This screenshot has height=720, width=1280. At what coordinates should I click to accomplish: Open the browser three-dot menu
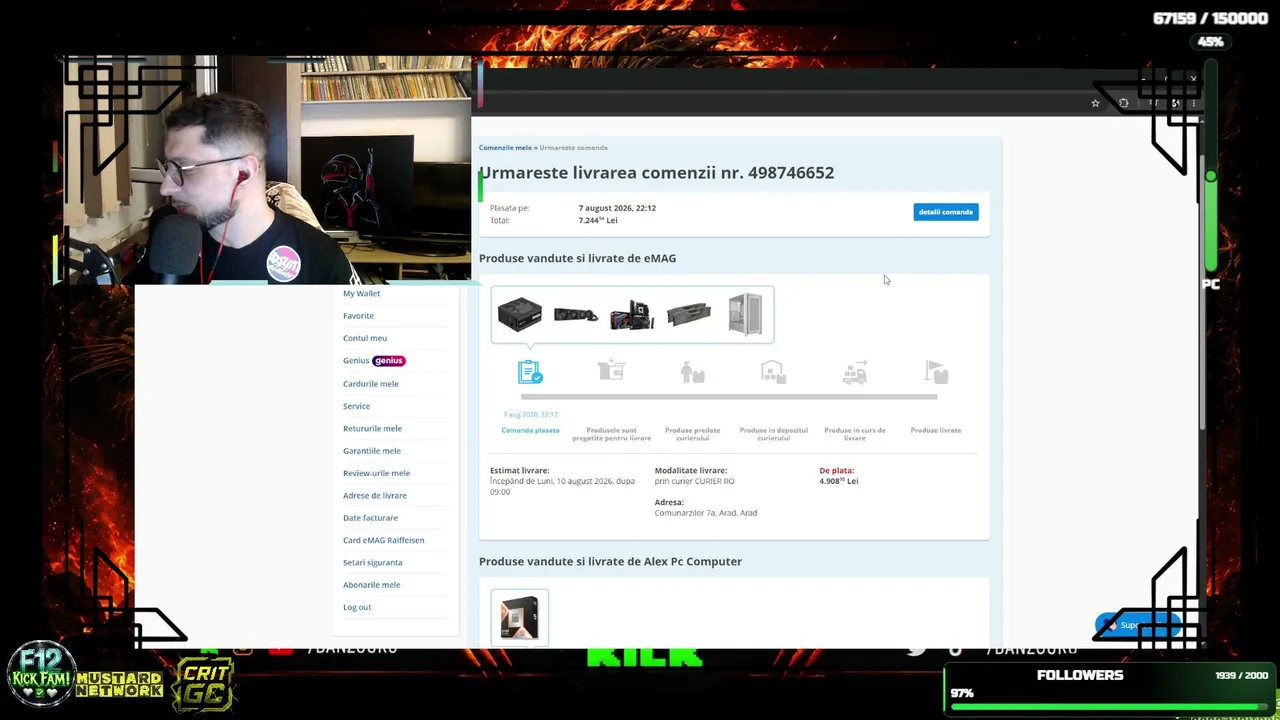tap(1193, 103)
